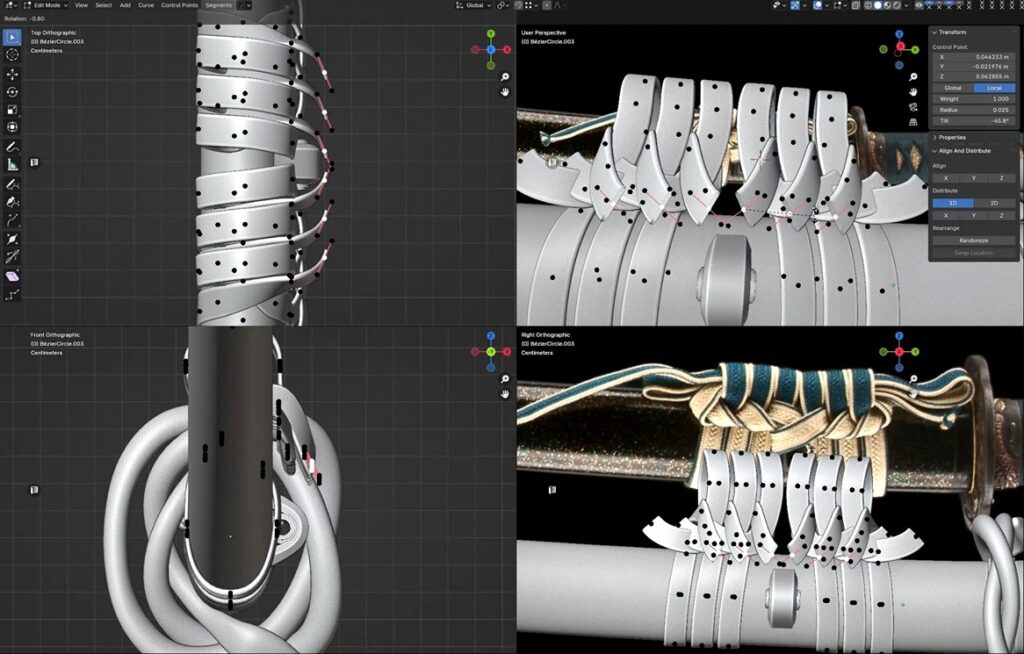Open pivot point dropdown
1024x654 pixels.
coord(503,5)
